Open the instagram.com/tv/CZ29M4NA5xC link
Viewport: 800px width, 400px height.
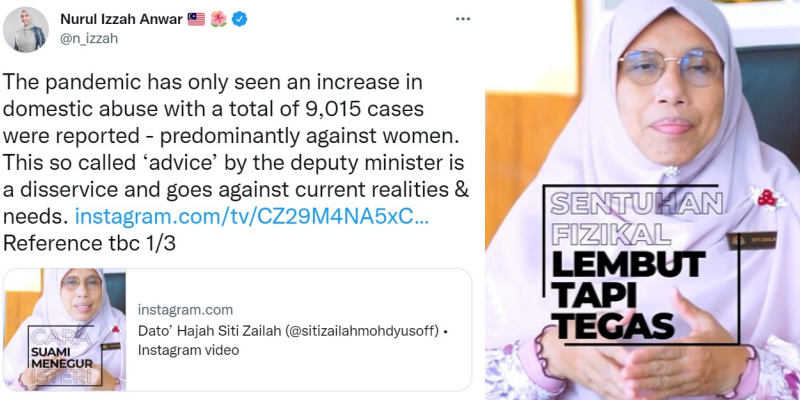point(252,216)
